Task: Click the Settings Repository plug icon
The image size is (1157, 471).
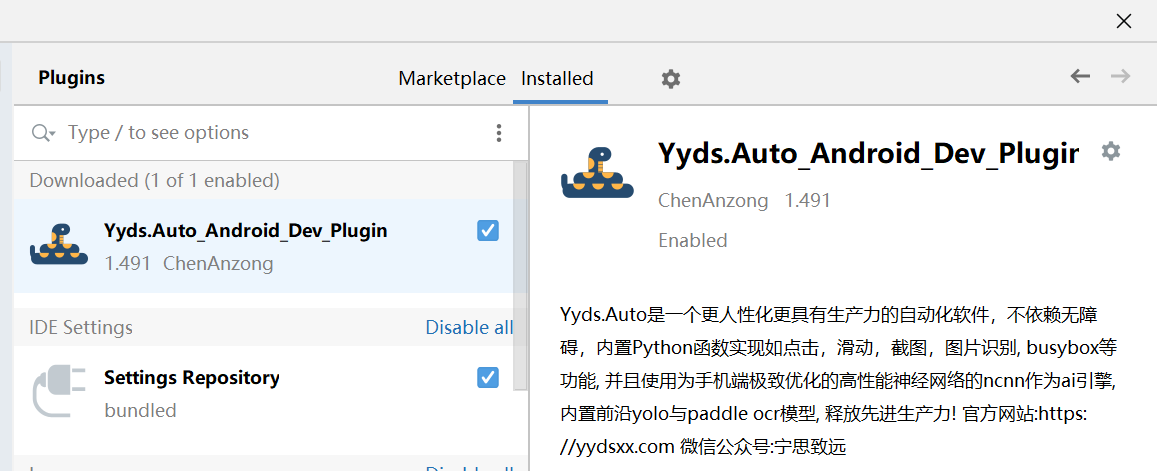Action: point(59,393)
